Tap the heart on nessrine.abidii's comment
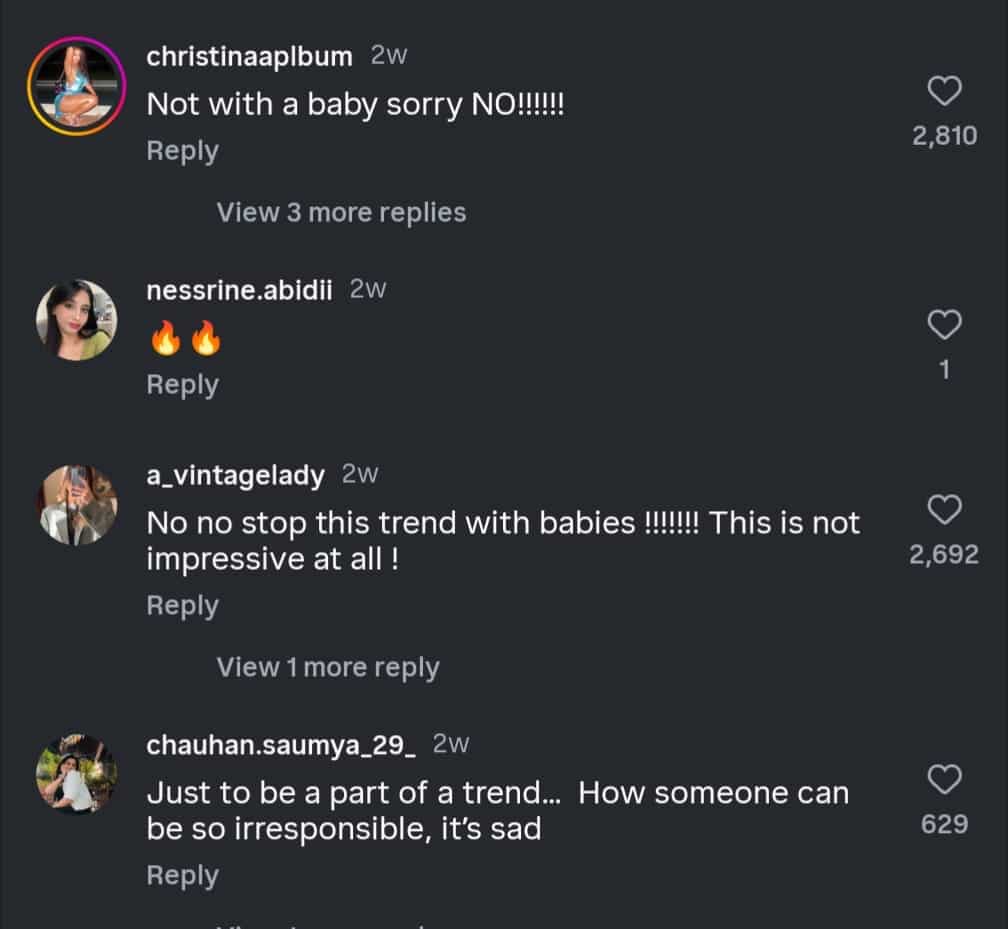The image size is (1008, 929). click(x=945, y=324)
